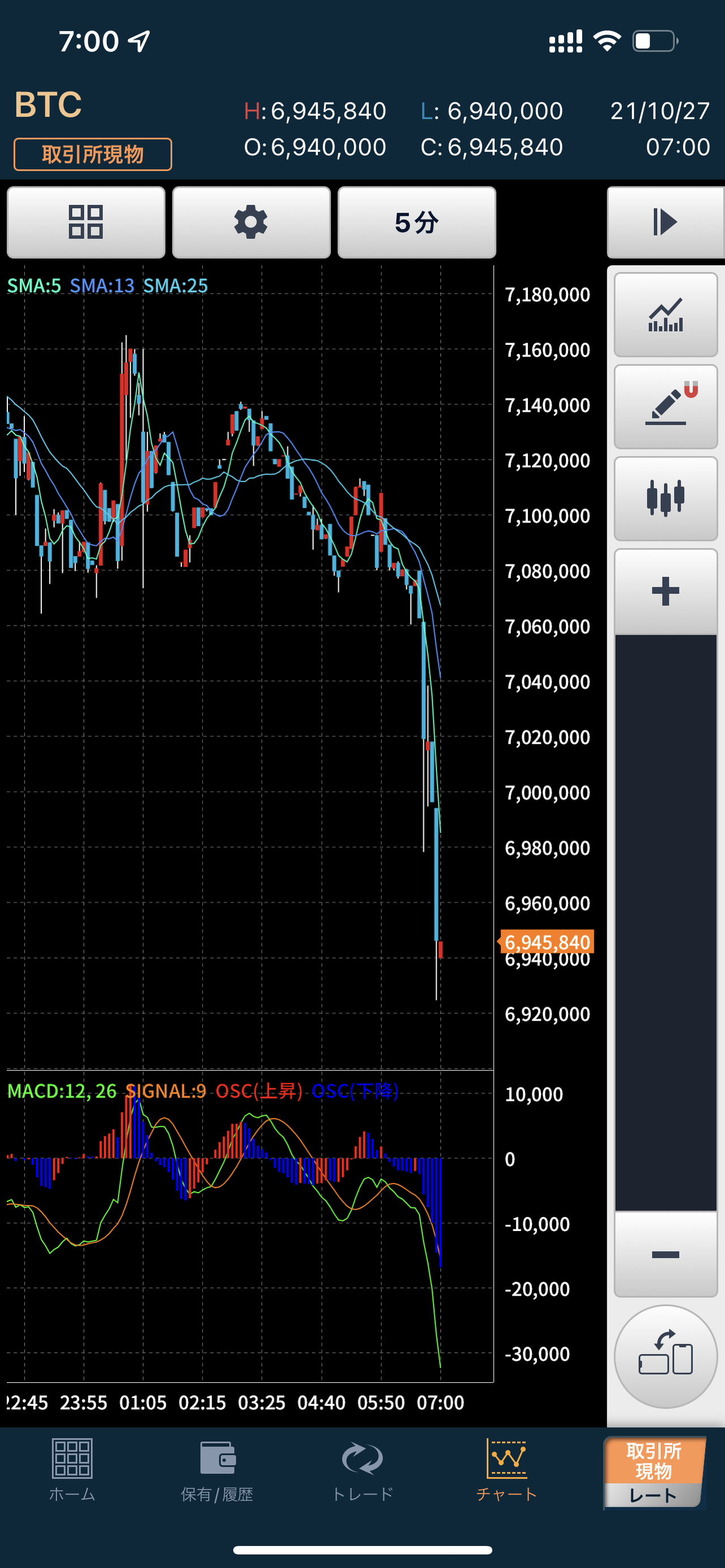Image resolution: width=725 pixels, height=1568 pixels.
Task: Tap the OSC(下降) label
Action: tap(355, 1091)
